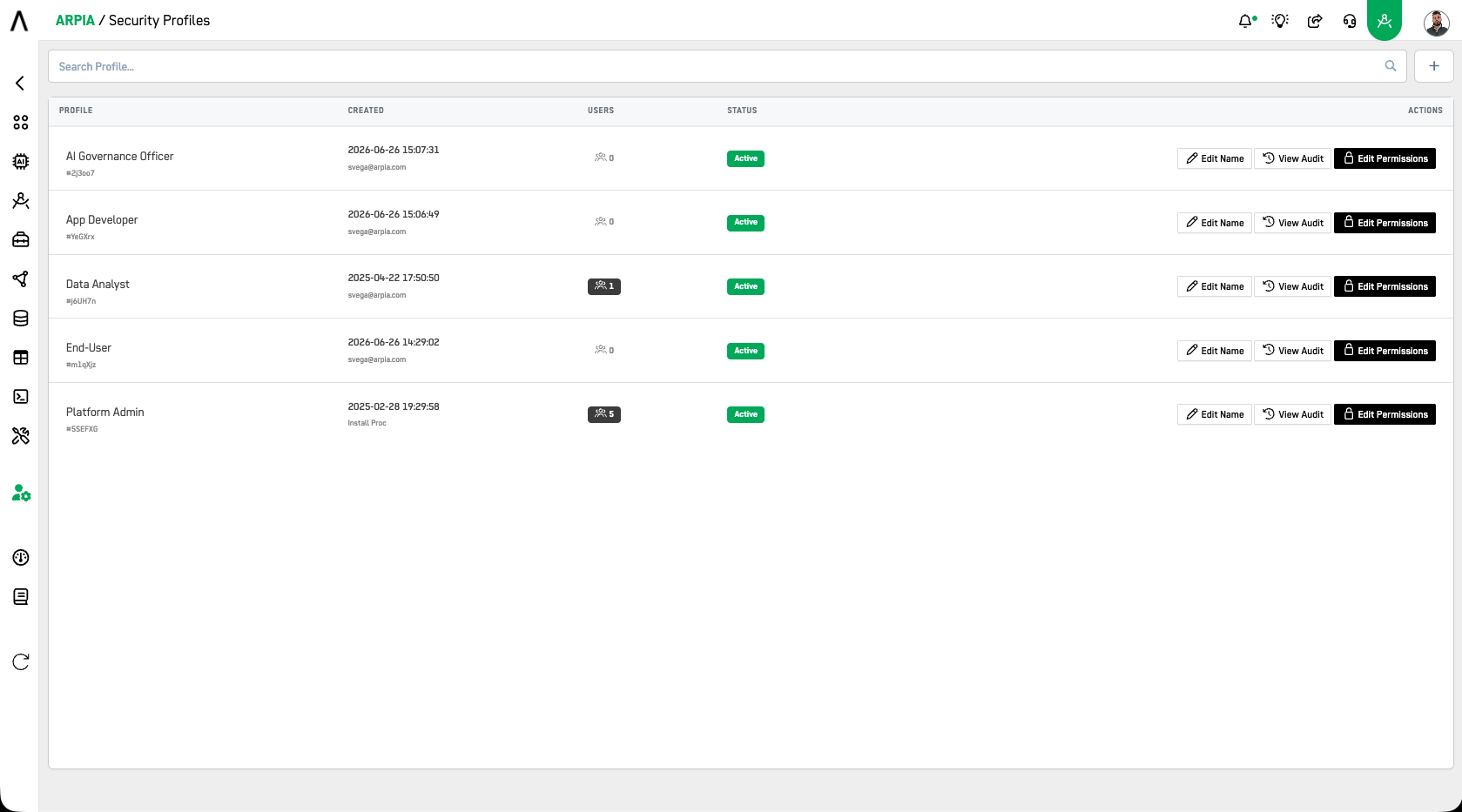Click the ARPIA breadcrumb link
Screen dimensions: 1462x812
(x=75, y=20)
